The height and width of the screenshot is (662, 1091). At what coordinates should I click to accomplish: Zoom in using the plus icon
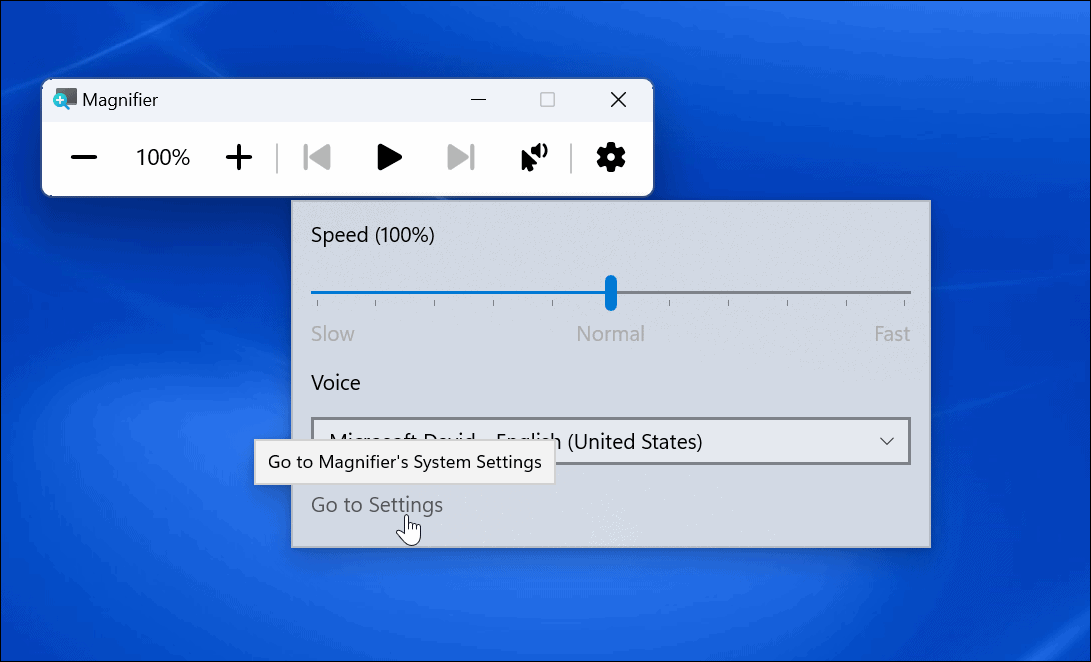[x=239, y=157]
